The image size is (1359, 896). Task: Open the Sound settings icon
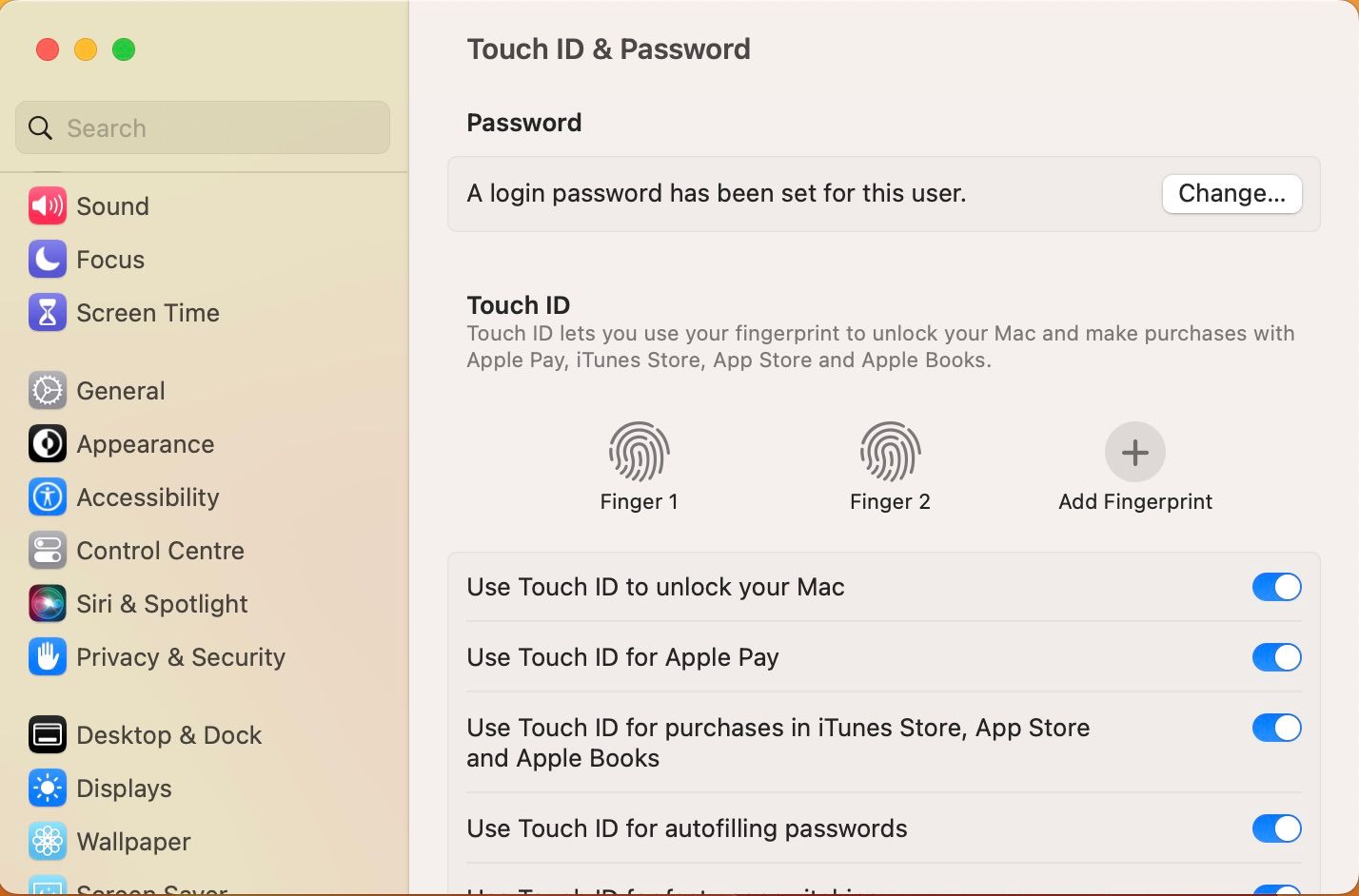tap(48, 206)
